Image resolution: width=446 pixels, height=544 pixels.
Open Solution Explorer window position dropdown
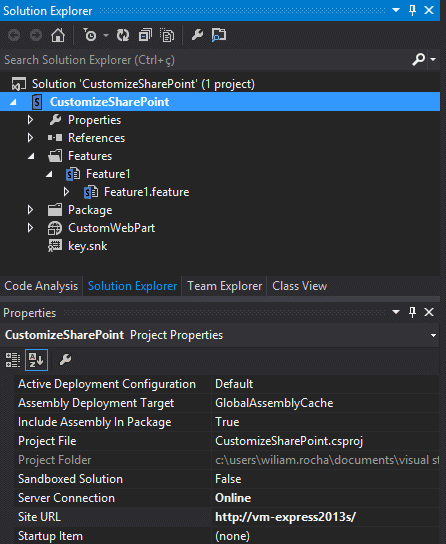pyautogui.click(x=396, y=10)
